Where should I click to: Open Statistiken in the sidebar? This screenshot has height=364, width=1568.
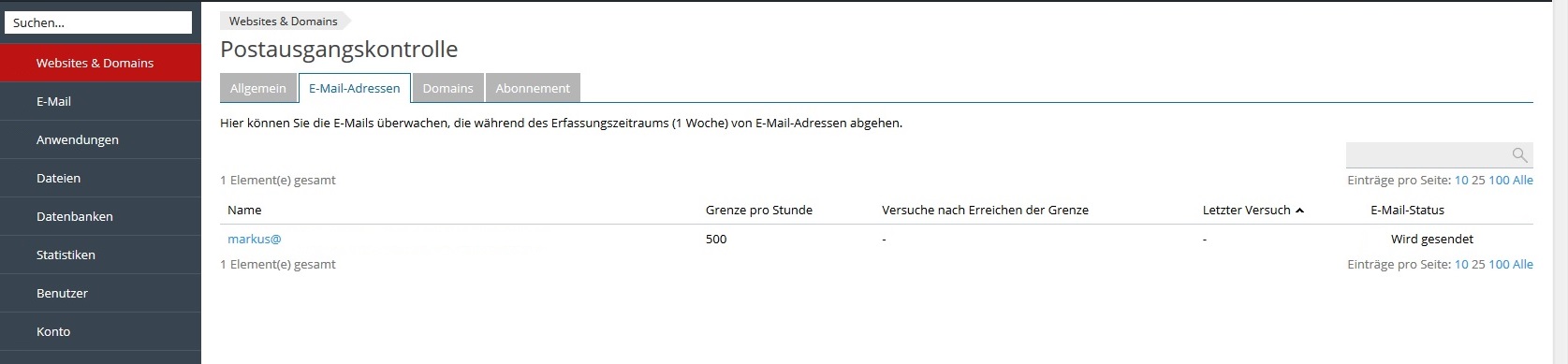[100, 255]
